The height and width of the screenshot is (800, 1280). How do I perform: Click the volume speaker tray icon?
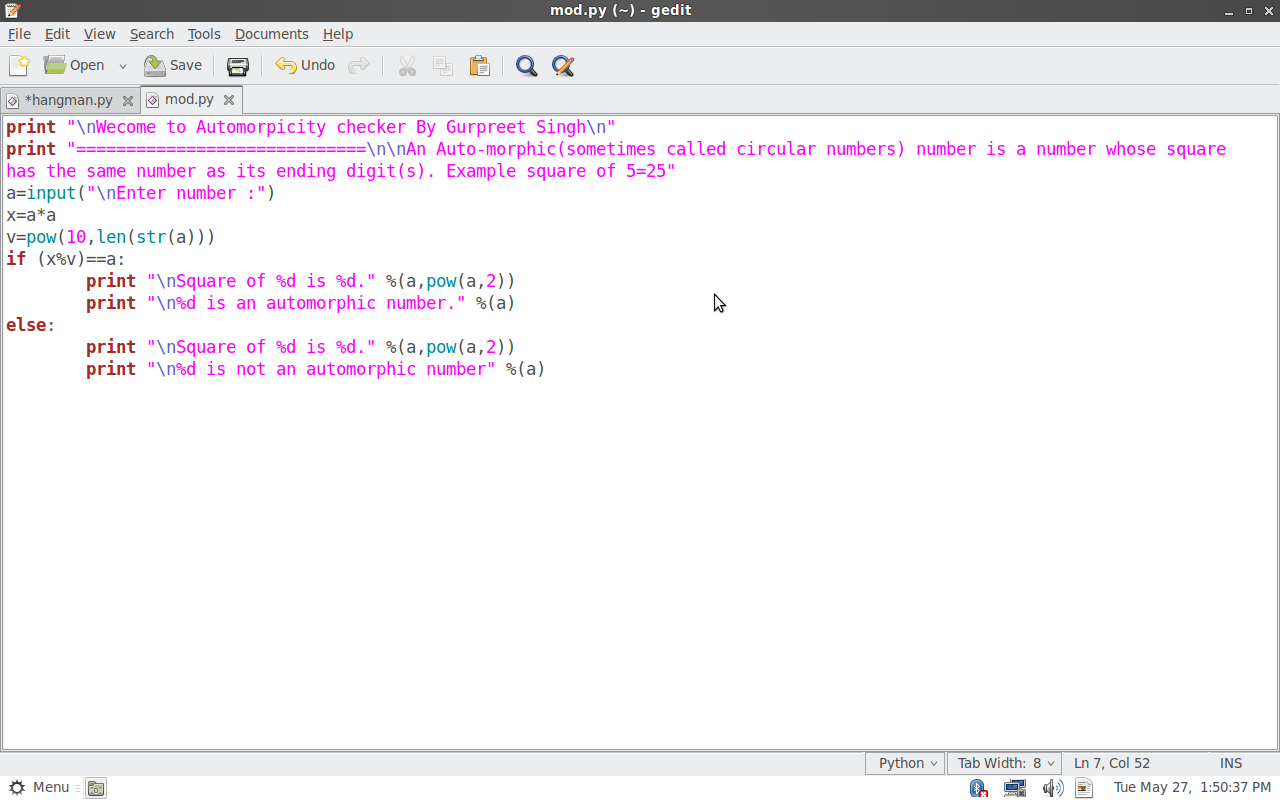[1052, 788]
